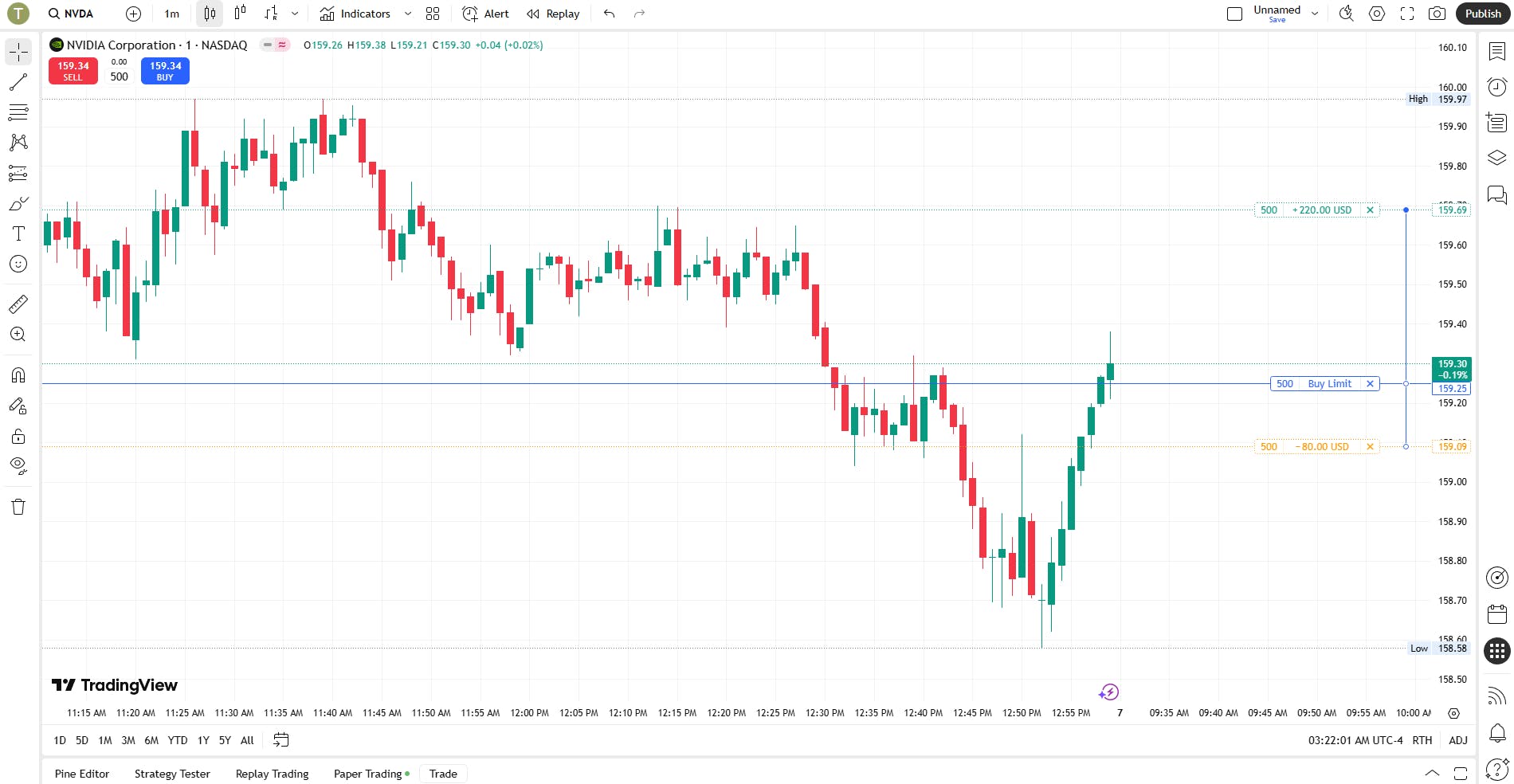The height and width of the screenshot is (784, 1514).
Task: Select the All date range
Action: 247,740
